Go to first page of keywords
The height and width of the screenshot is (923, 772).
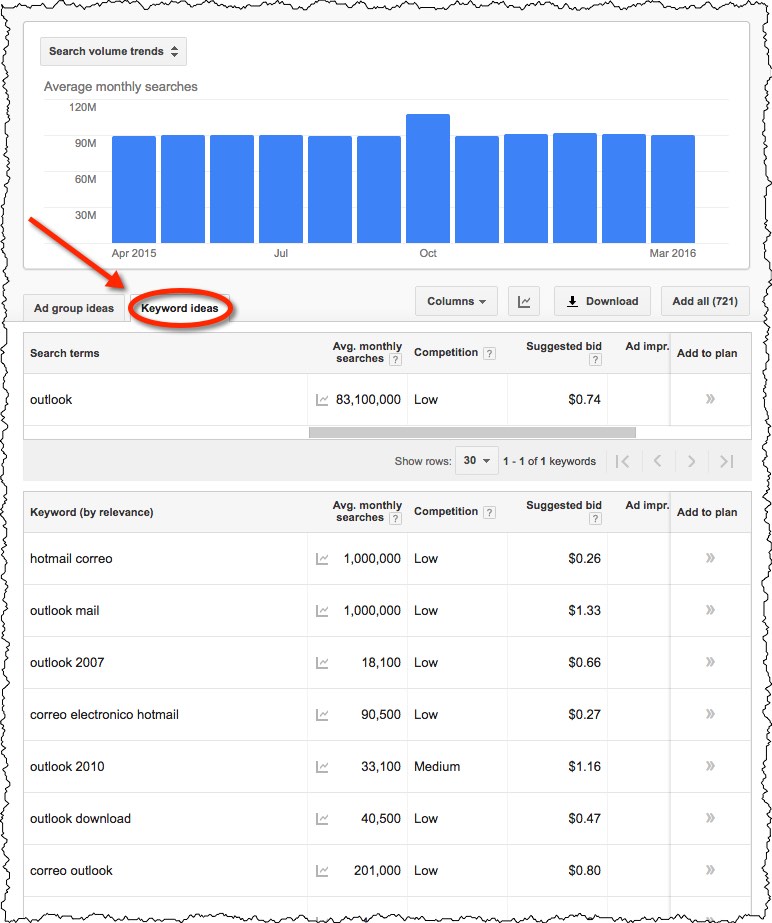(622, 461)
